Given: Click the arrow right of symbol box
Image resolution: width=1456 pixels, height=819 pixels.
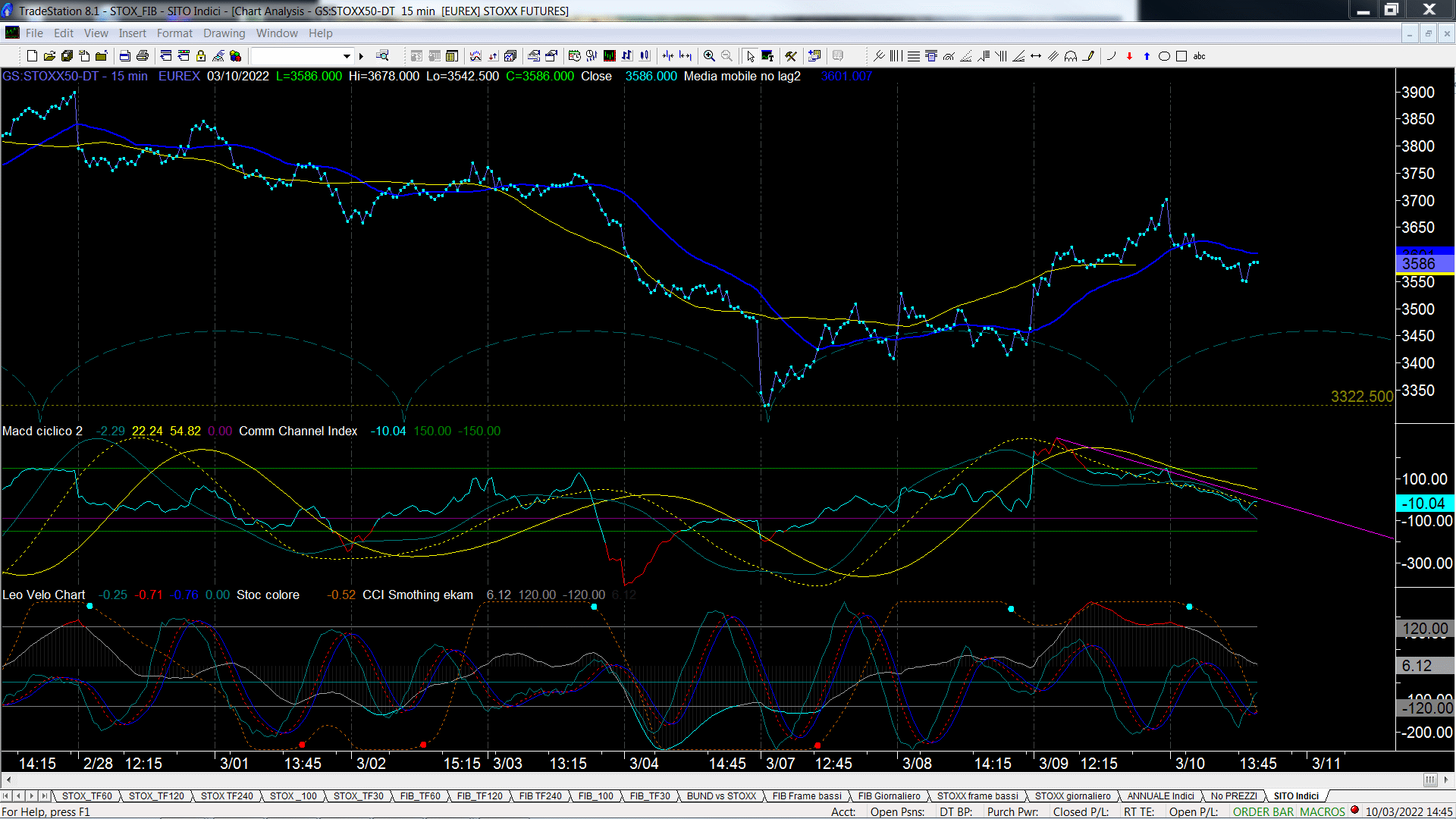Looking at the screenshot, I should pyautogui.click(x=362, y=56).
